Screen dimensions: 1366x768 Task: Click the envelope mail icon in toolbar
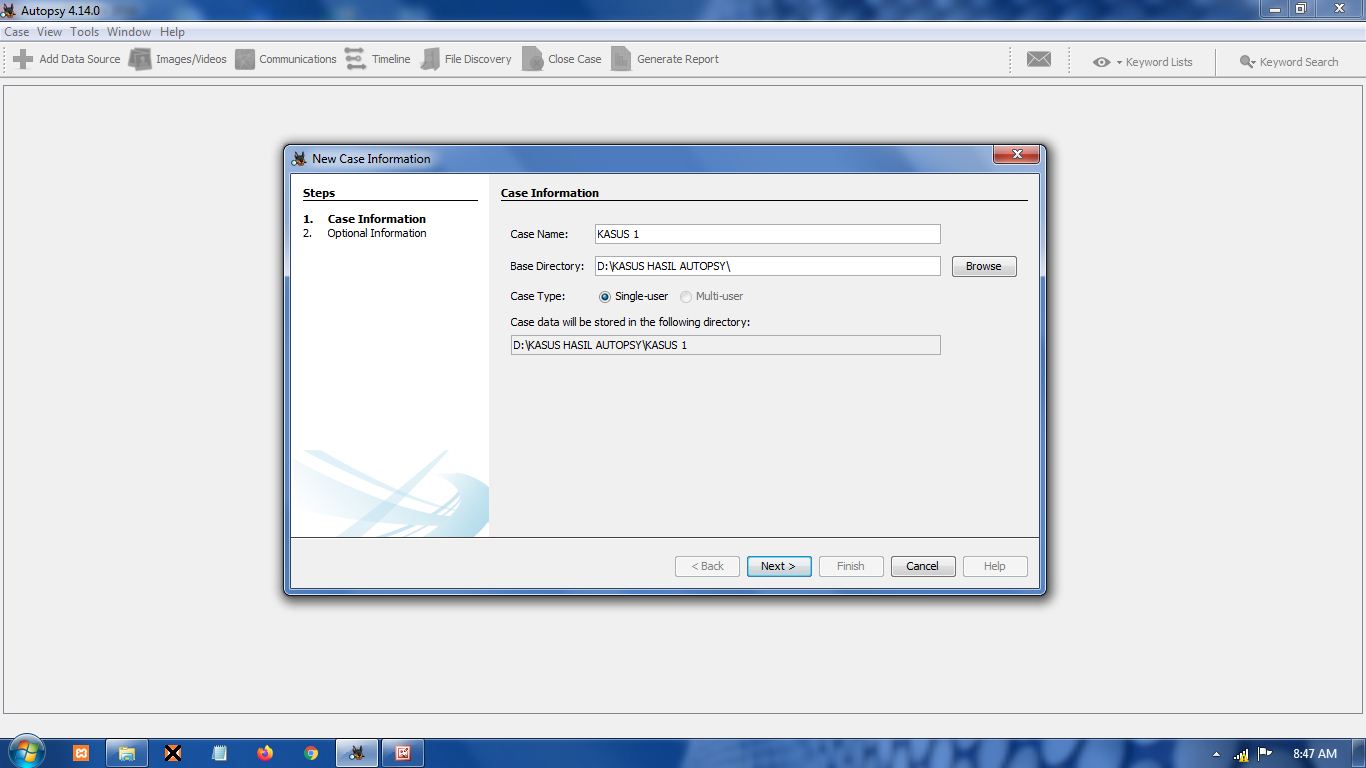[x=1039, y=60]
